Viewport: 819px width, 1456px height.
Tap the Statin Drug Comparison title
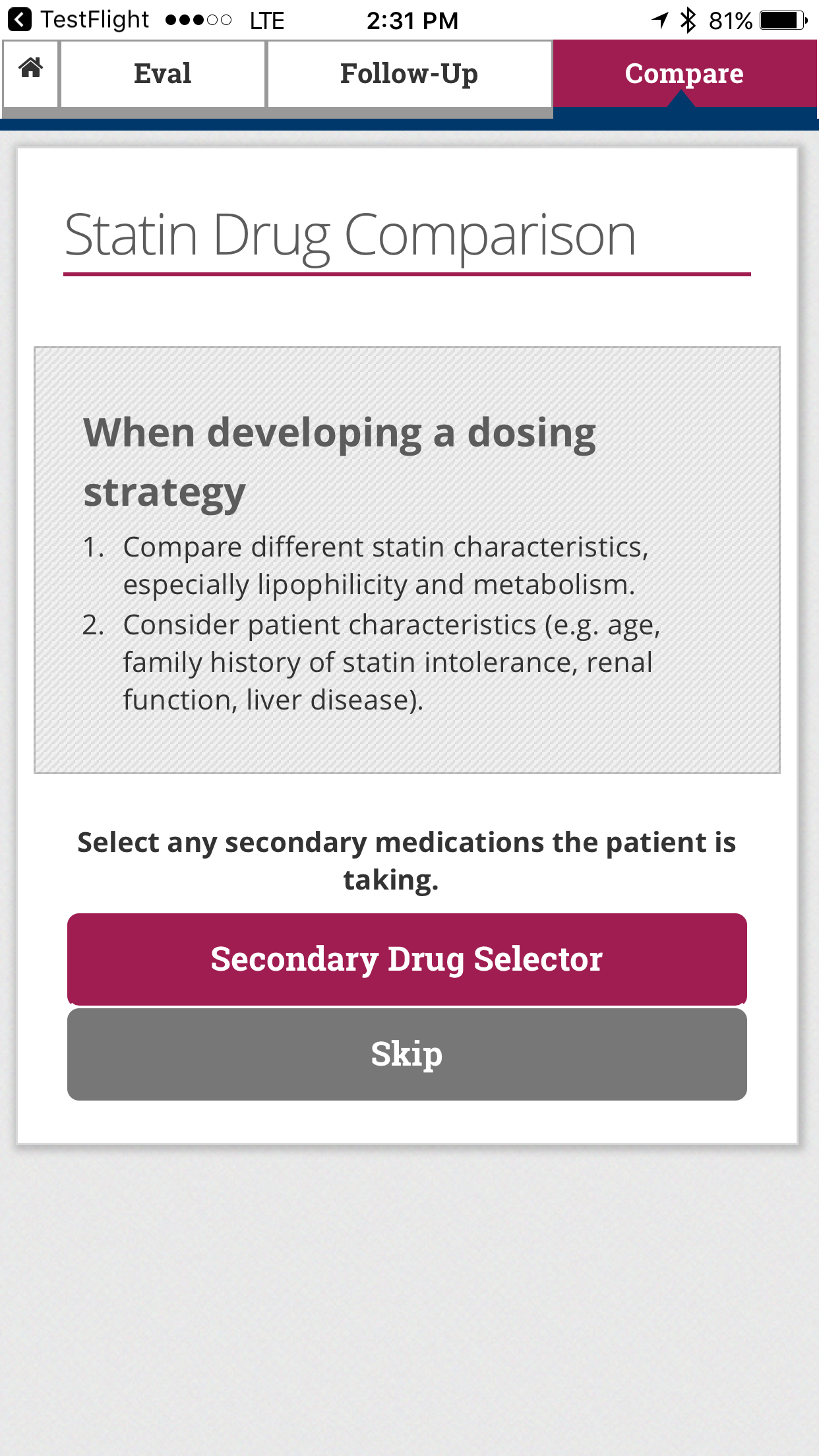pyautogui.click(x=350, y=235)
